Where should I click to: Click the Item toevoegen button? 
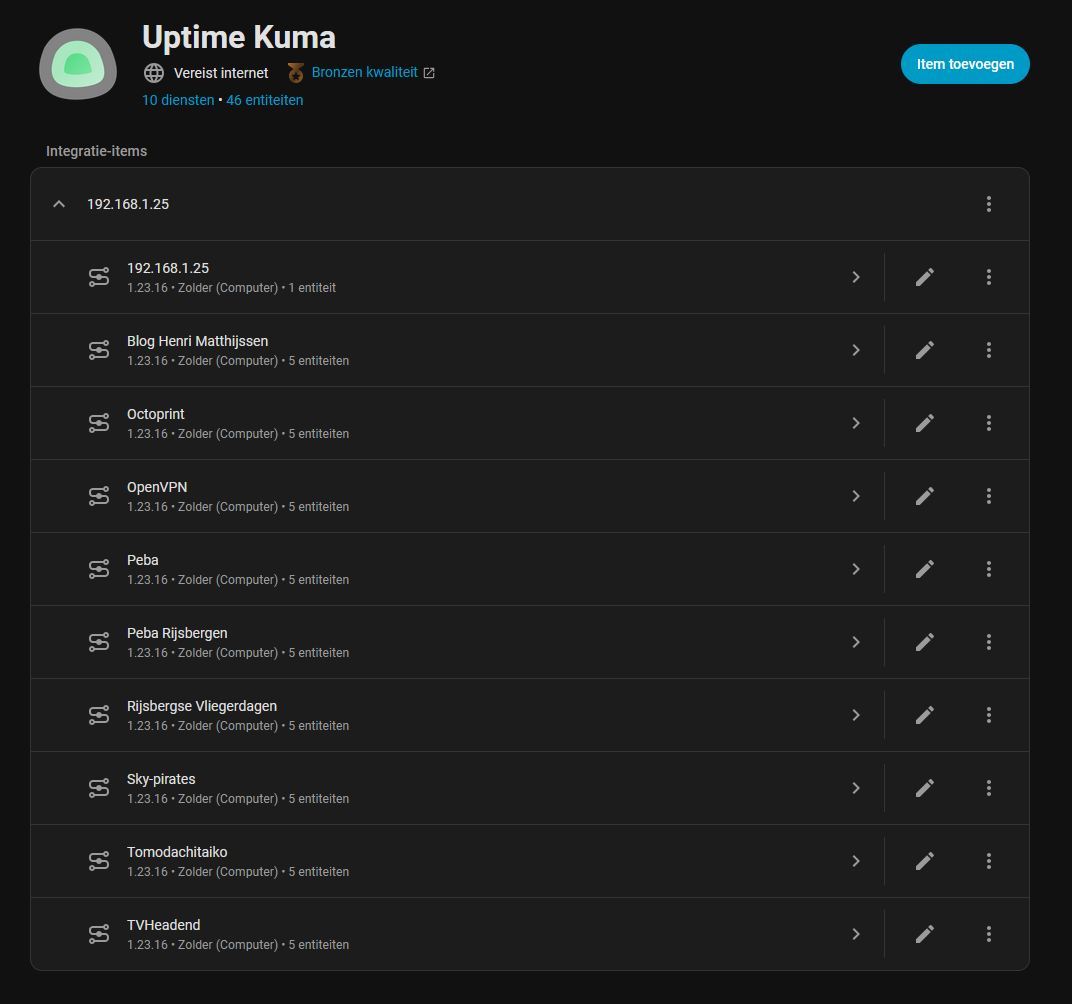(965, 64)
